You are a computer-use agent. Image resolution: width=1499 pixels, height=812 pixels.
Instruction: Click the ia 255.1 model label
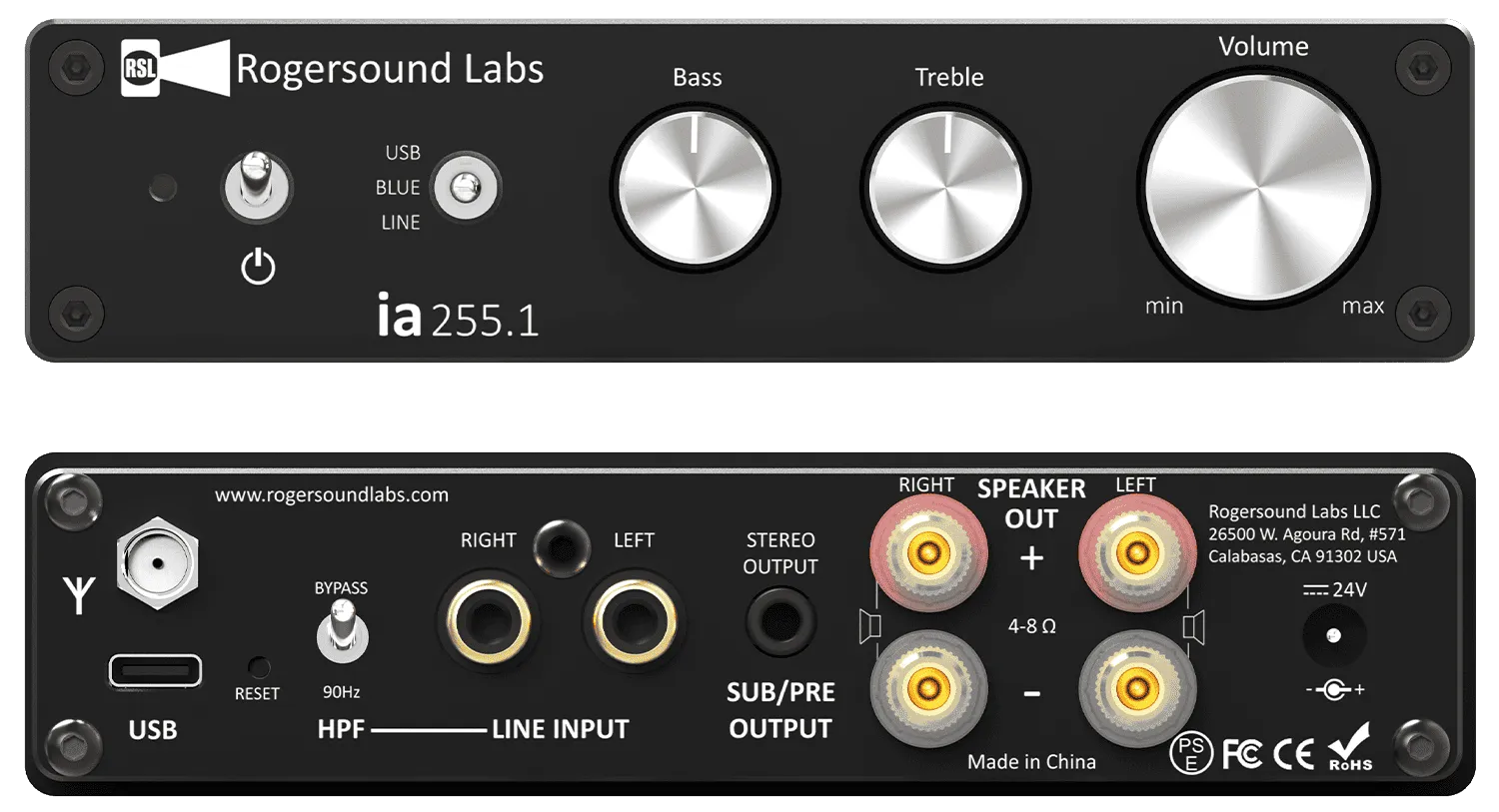[x=459, y=316]
